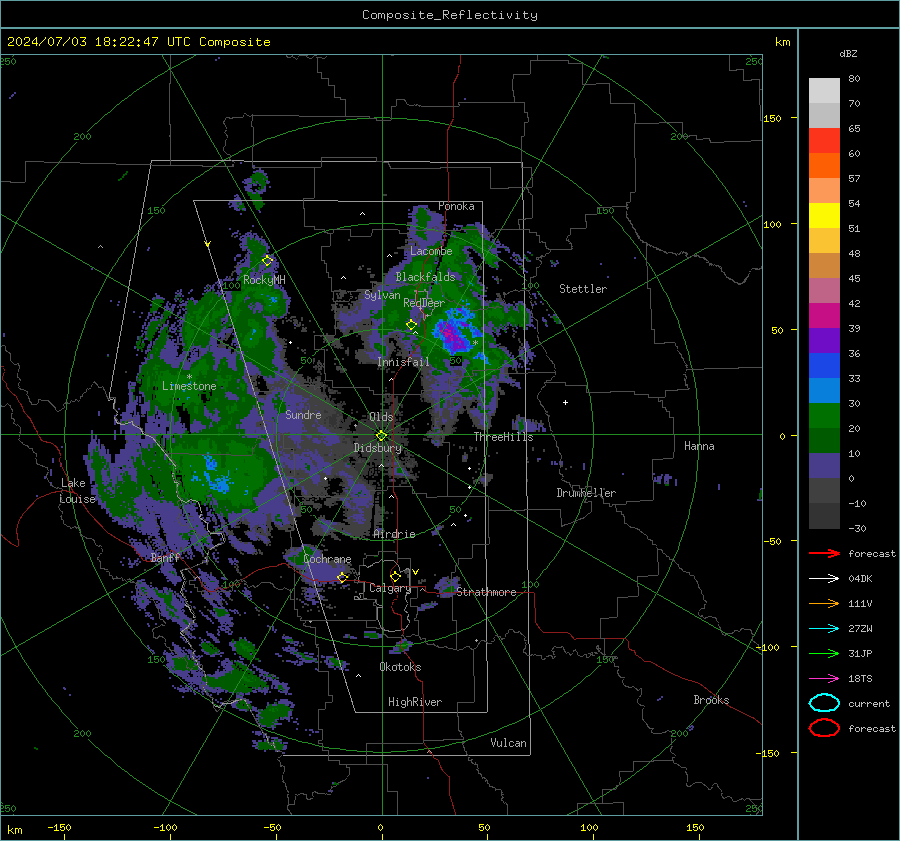The image size is (900, 841).
Task: Click the green 30 dBZ color swatch
Action: point(824,416)
